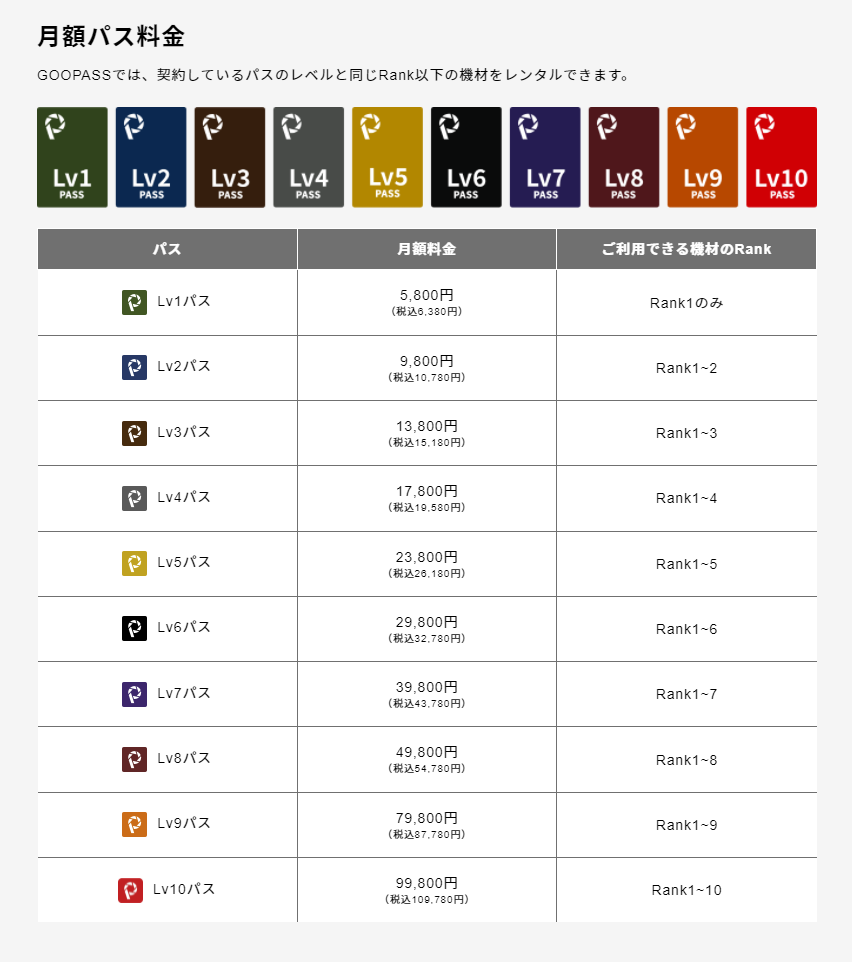852x962 pixels.
Task: Click the Lv1パス green icon in table
Action: click(x=134, y=302)
